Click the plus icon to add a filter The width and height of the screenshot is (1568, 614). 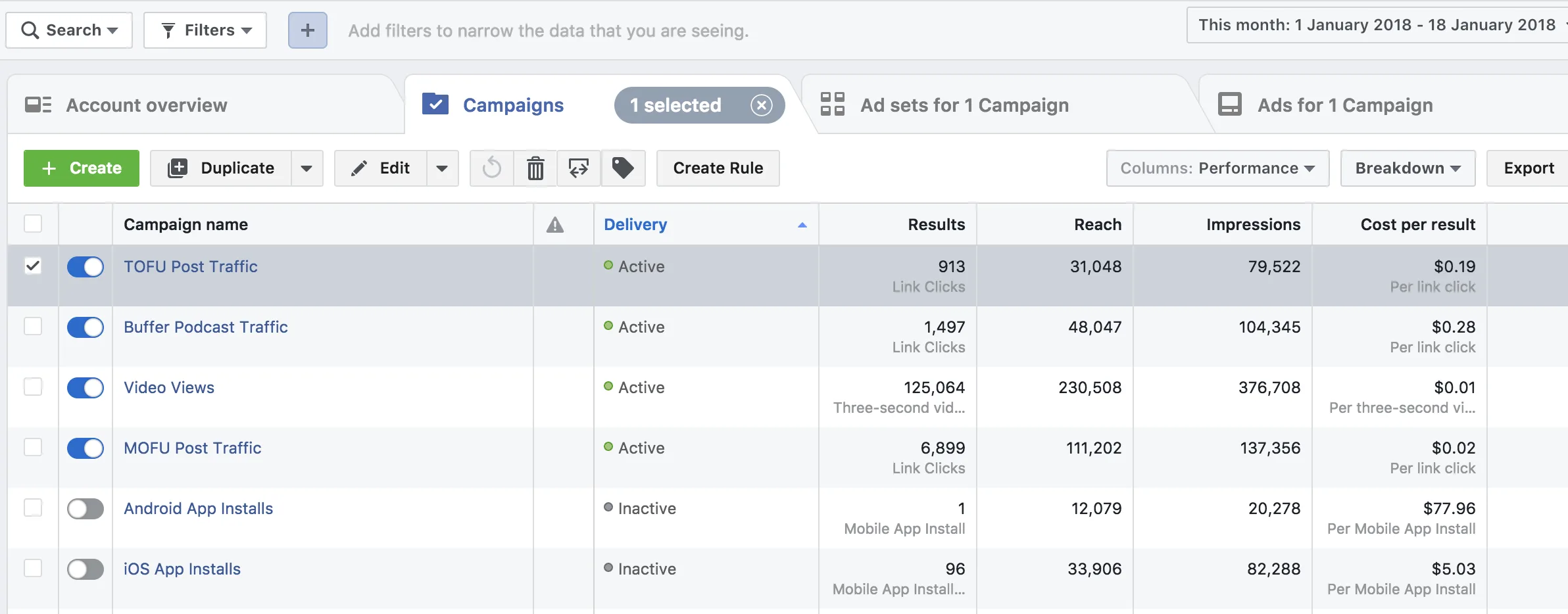click(307, 30)
